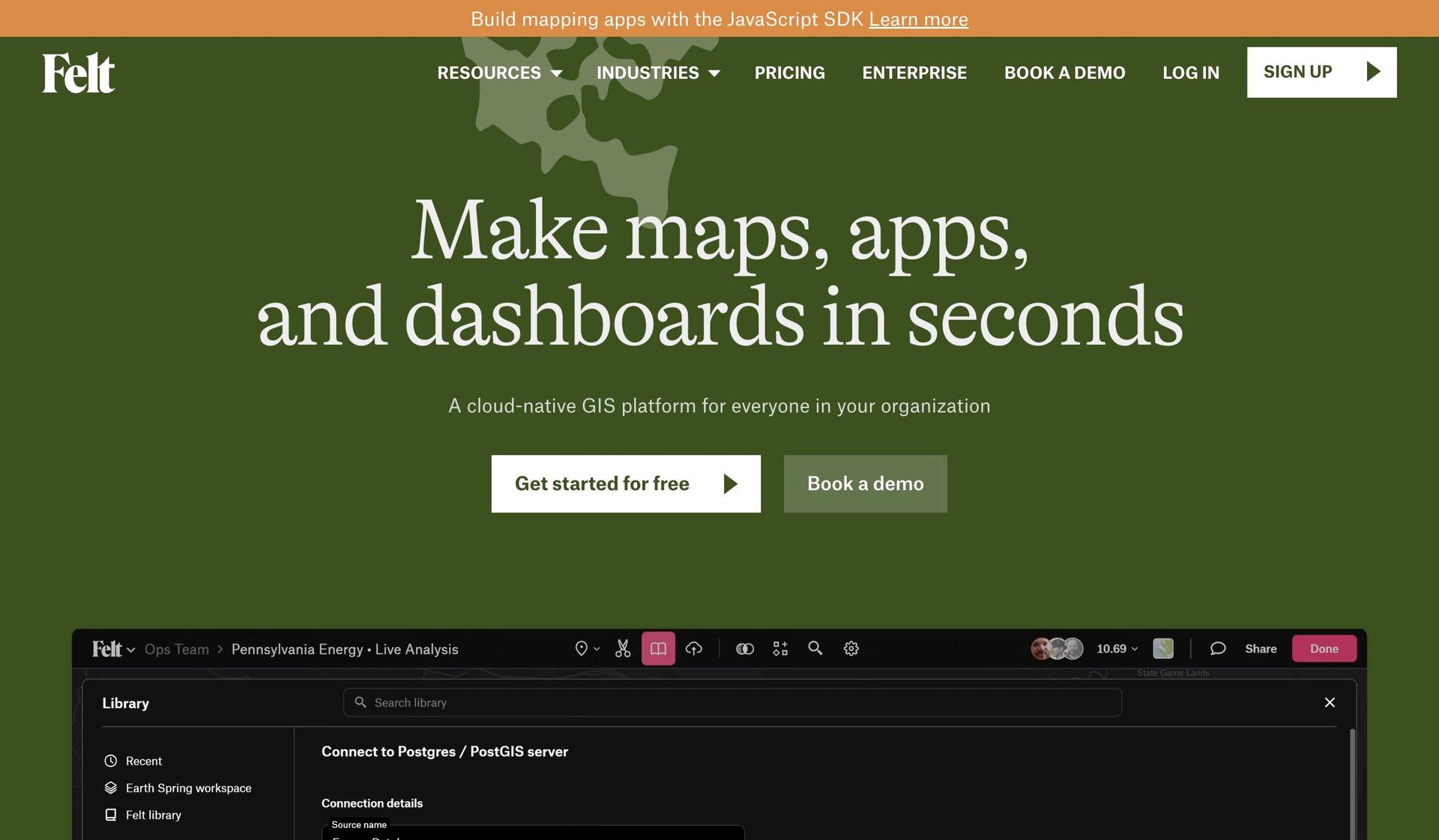Open the Industries dropdown menu
This screenshot has width=1439, height=840.
658,73
